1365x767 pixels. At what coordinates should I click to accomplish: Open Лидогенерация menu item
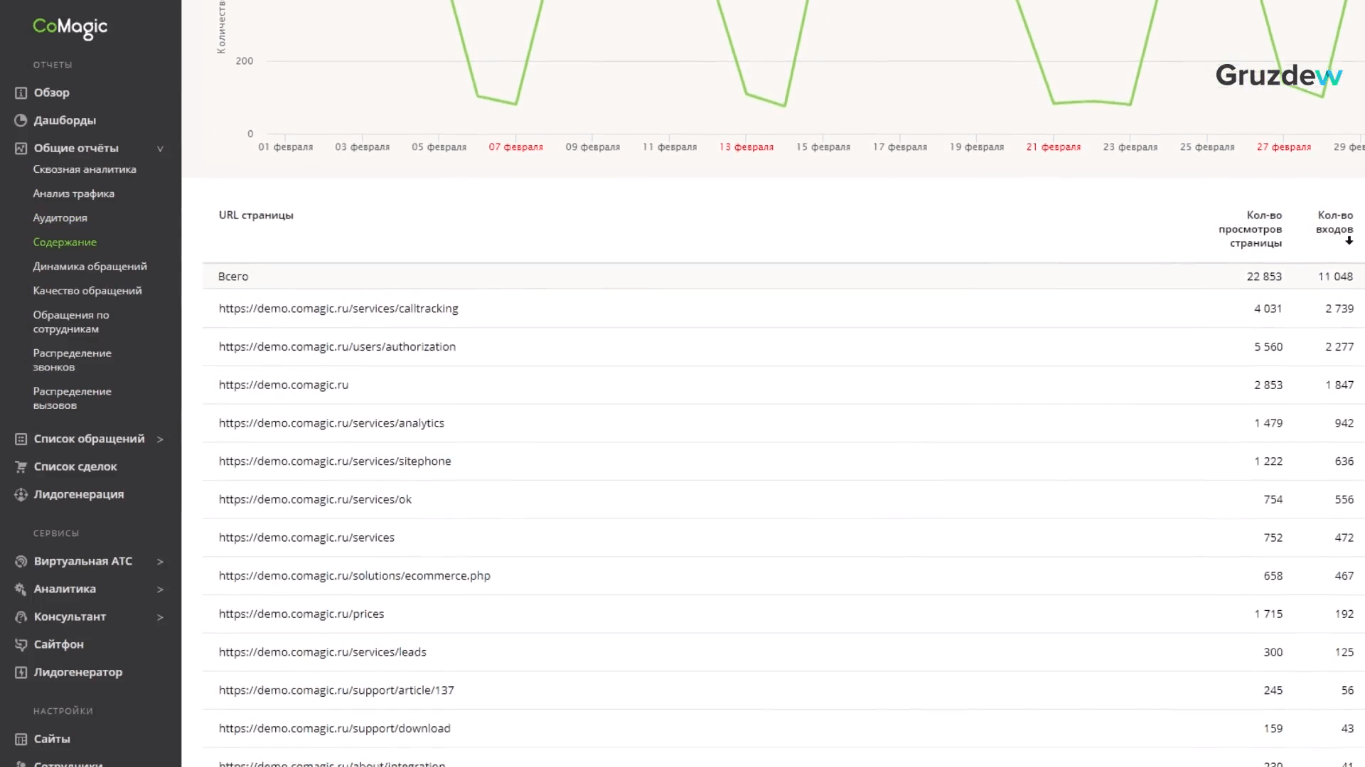[79, 495]
